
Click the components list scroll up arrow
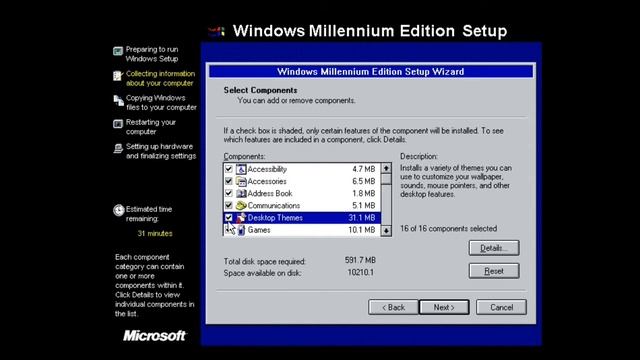(x=386, y=168)
